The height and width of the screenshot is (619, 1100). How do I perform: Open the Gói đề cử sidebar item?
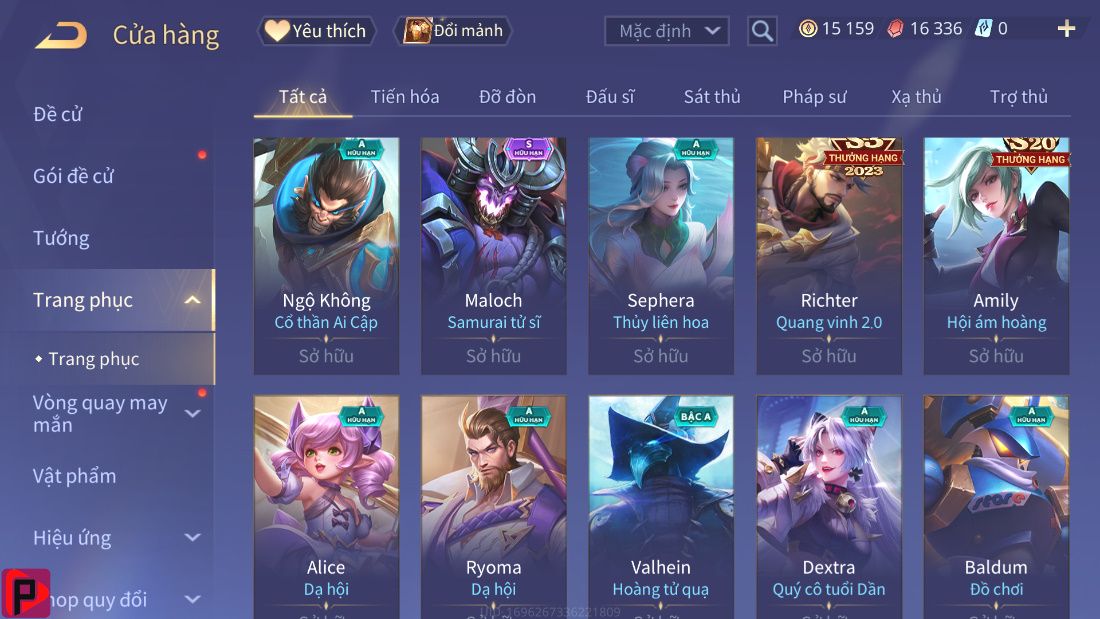click(73, 176)
